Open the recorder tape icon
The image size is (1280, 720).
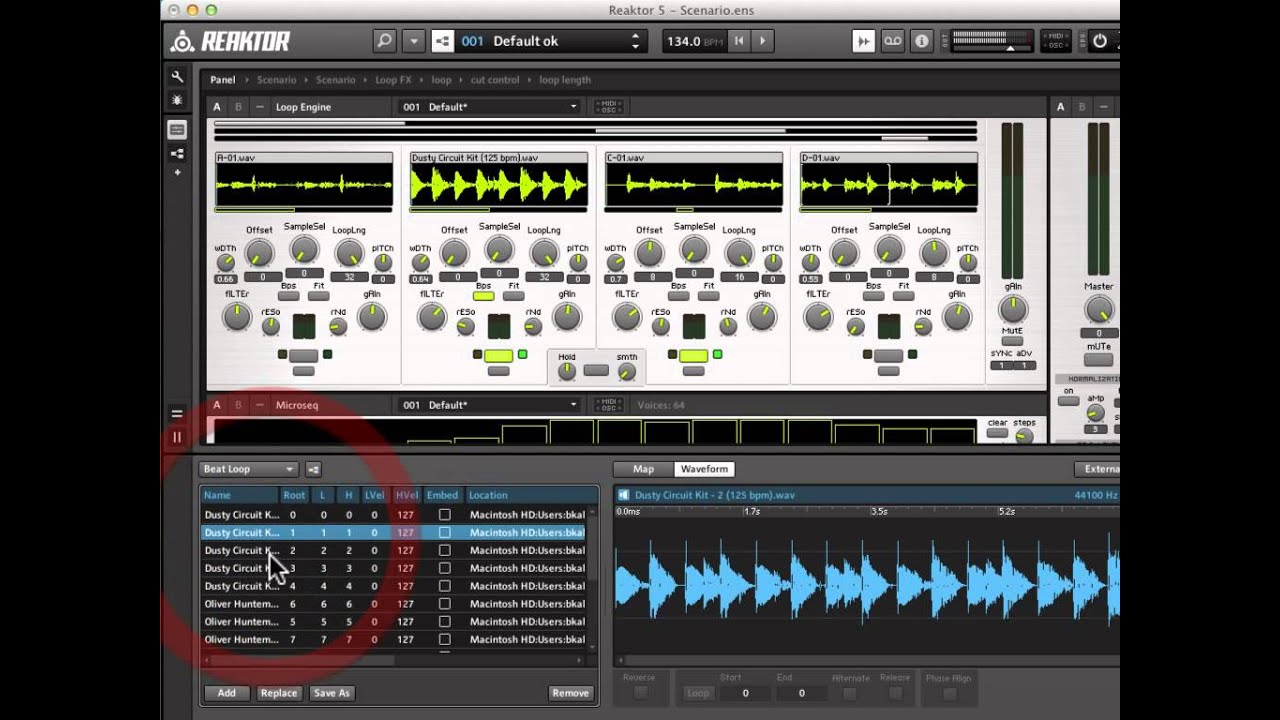(892, 41)
